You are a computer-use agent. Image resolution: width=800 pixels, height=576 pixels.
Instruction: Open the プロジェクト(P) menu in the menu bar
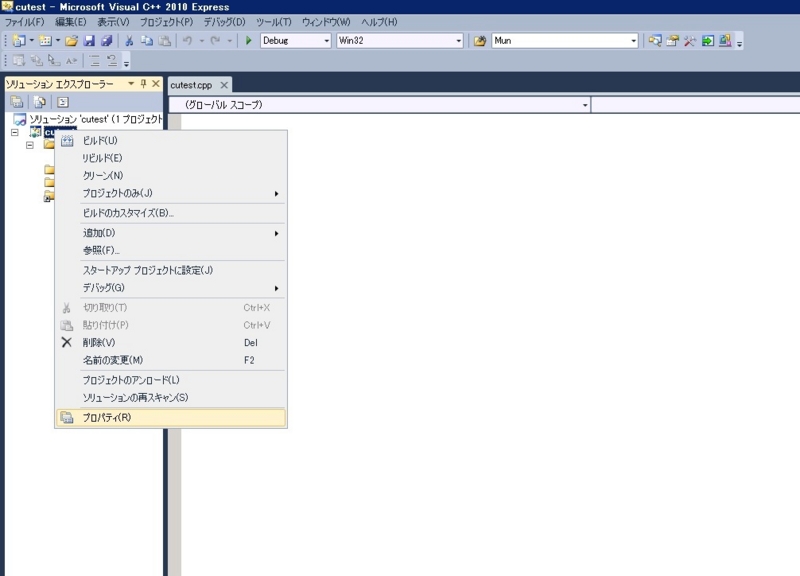click(x=166, y=22)
